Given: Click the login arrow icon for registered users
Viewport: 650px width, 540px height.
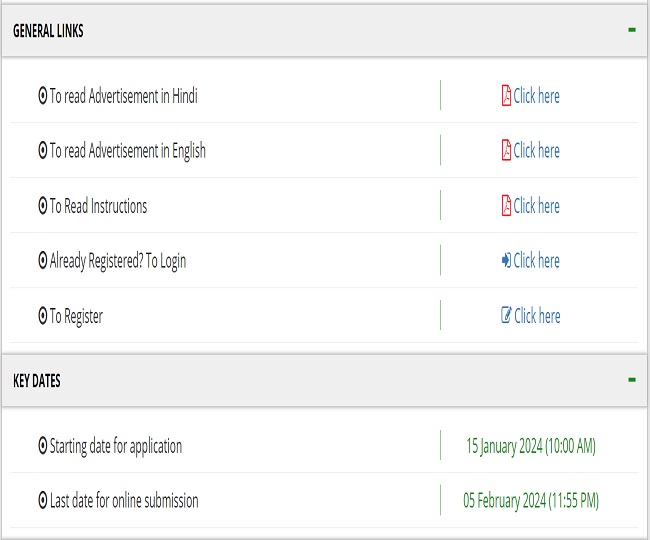Looking at the screenshot, I should pyautogui.click(x=506, y=261).
